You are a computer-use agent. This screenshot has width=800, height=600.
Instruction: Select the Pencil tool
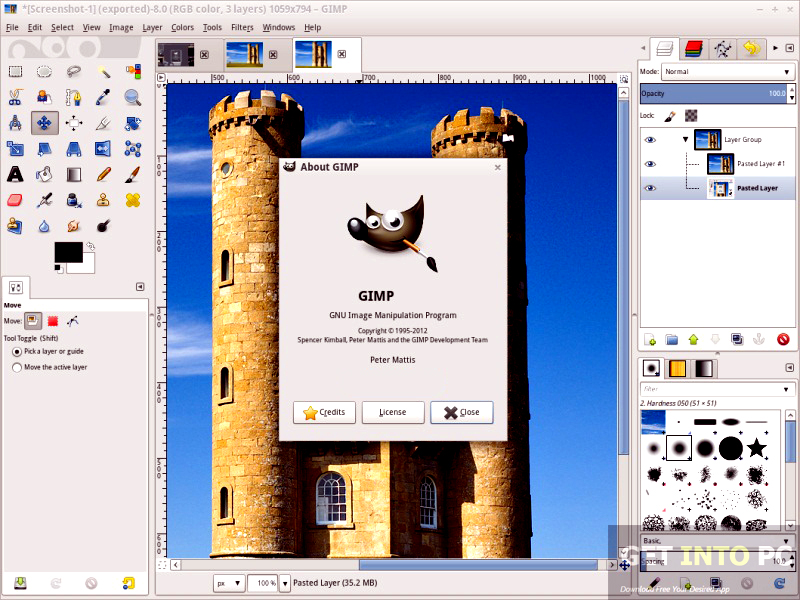pos(103,174)
